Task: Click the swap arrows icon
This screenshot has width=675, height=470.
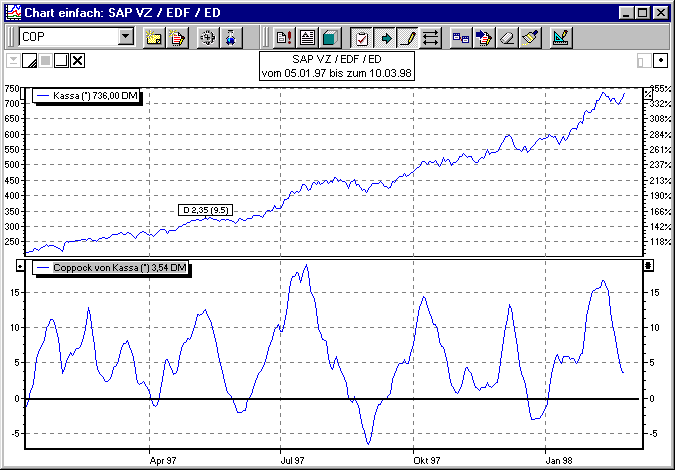Action: [431, 38]
